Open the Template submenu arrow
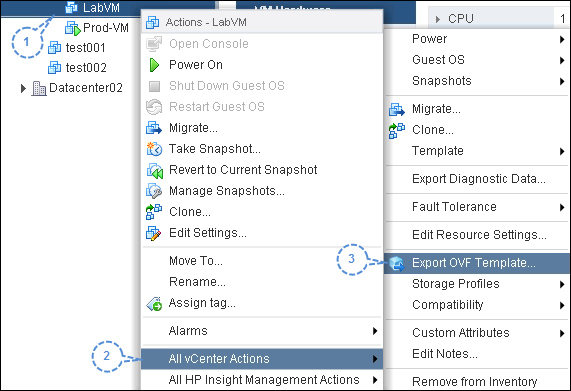The width and height of the screenshot is (571, 391). [562, 151]
